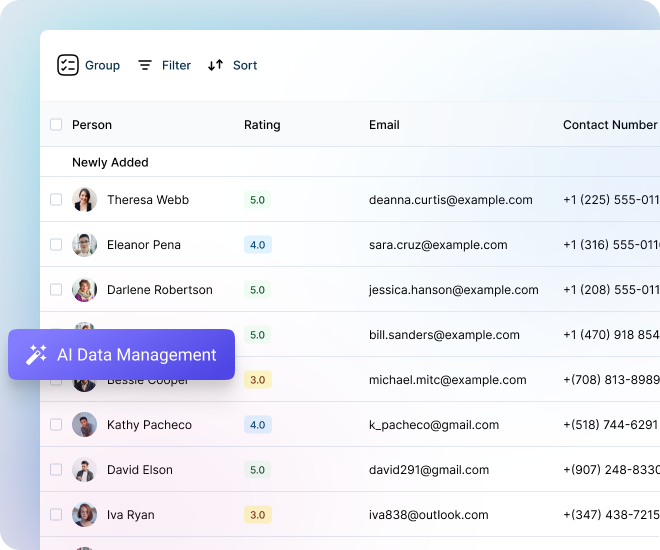Select the David Elson row checkbox

pyautogui.click(x=56, y=470)
